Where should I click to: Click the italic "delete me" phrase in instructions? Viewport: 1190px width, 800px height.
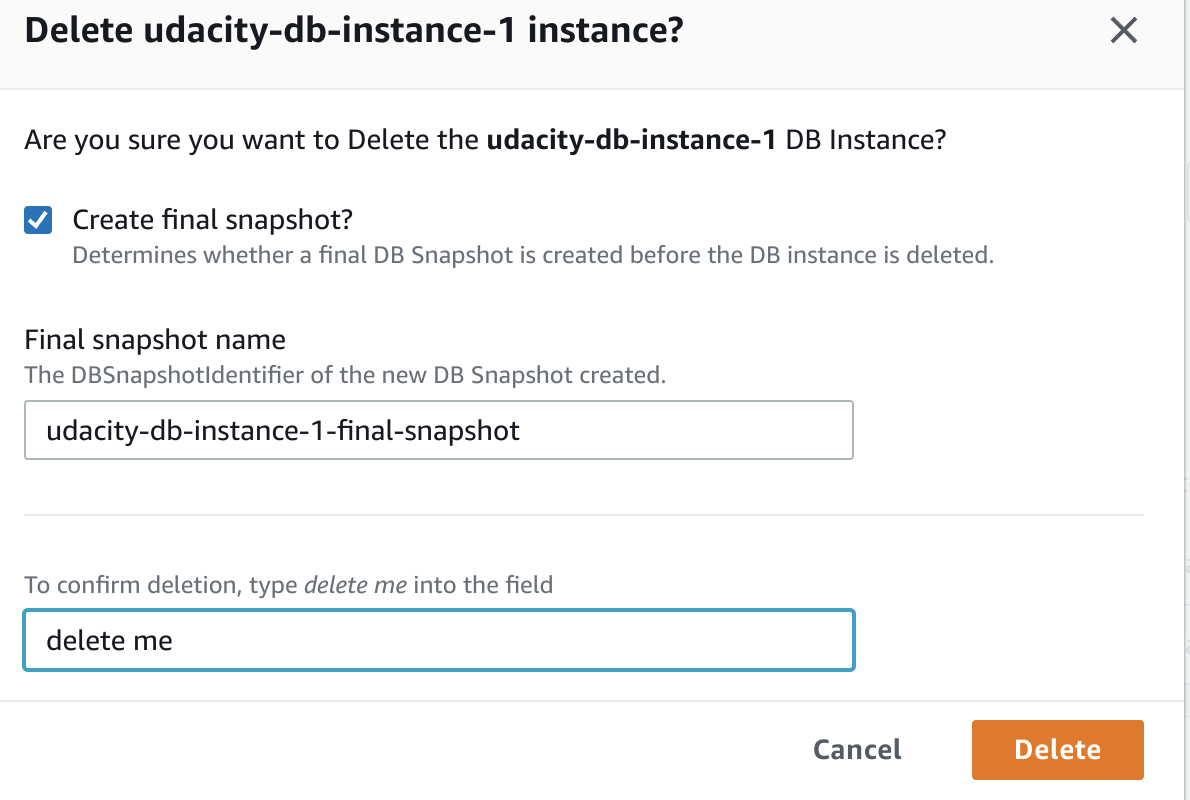(355, 585)
